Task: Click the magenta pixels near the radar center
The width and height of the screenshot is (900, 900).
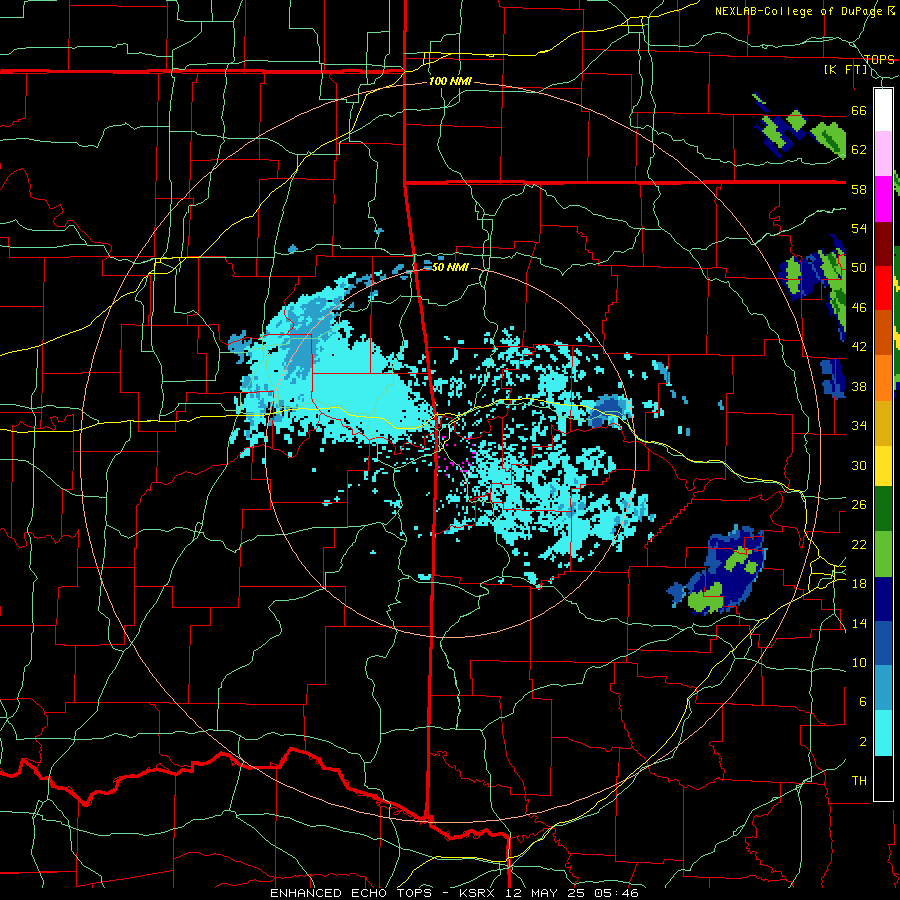Action: point(456,456)
